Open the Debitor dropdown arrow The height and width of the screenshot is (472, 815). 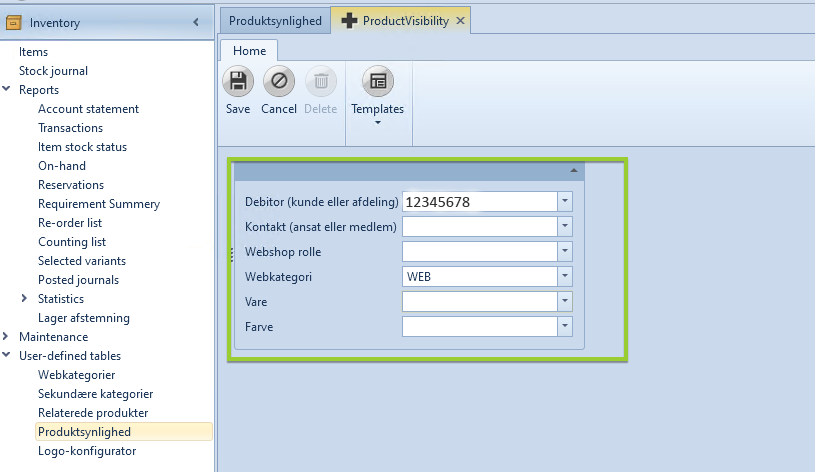565,202
